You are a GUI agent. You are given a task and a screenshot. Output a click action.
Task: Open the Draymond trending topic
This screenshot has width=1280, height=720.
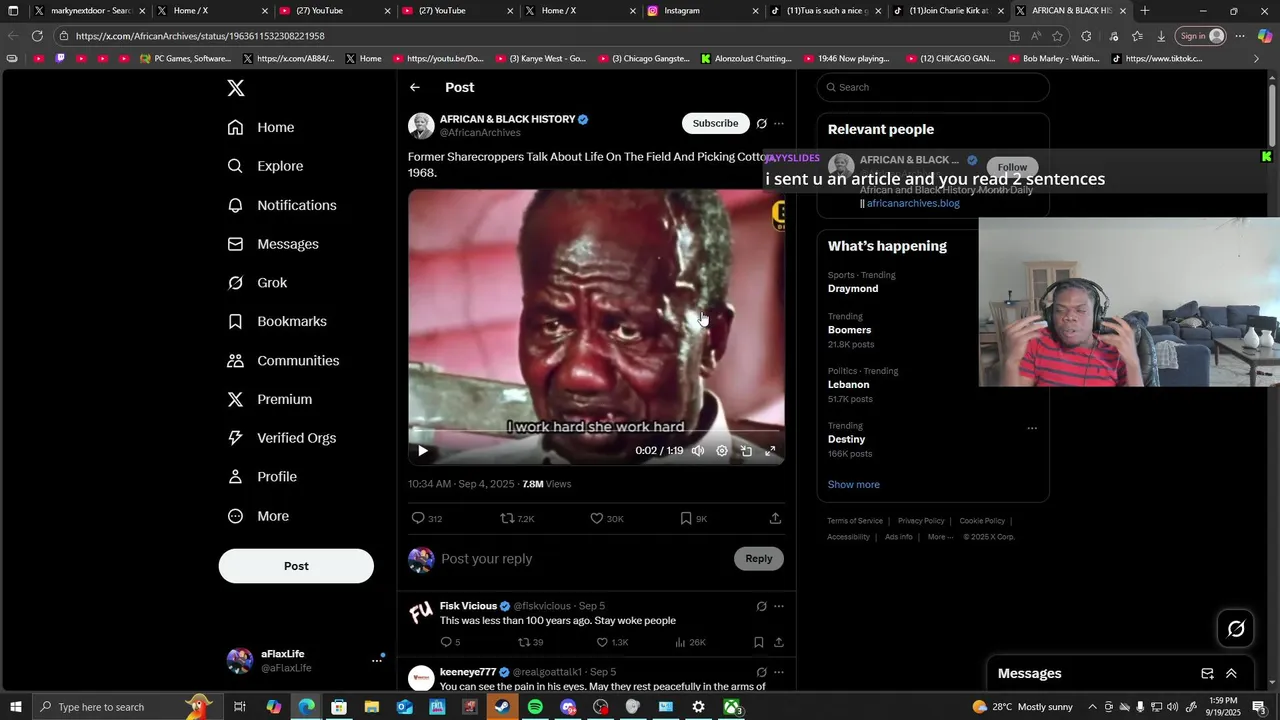(853, 289)
